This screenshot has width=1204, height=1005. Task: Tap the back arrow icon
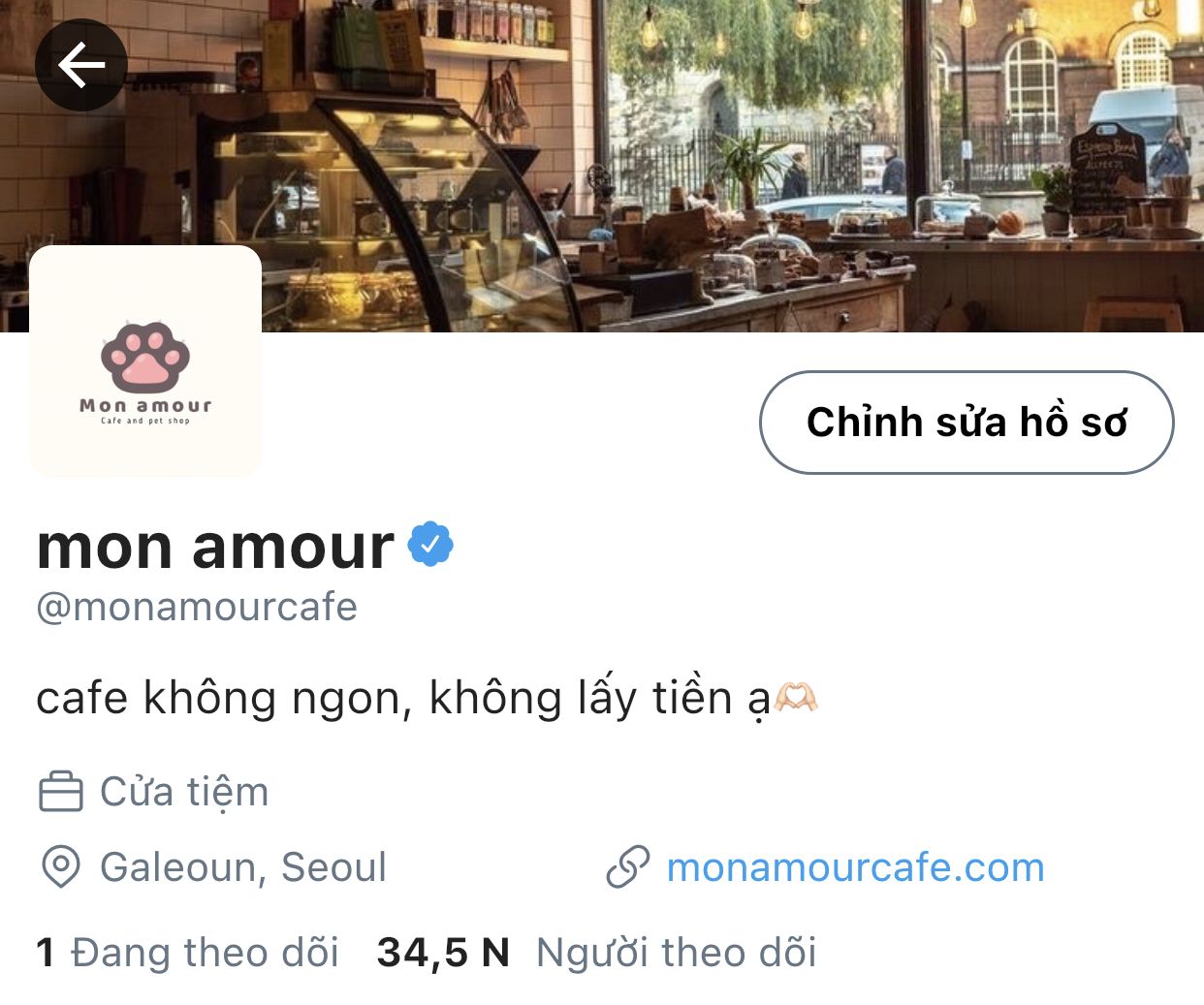coord(81,65)
